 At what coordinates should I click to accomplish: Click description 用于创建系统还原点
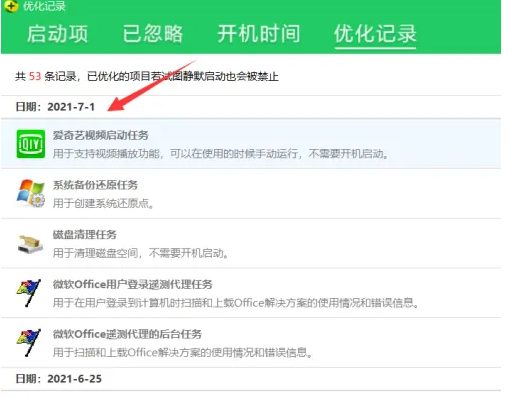103,203
